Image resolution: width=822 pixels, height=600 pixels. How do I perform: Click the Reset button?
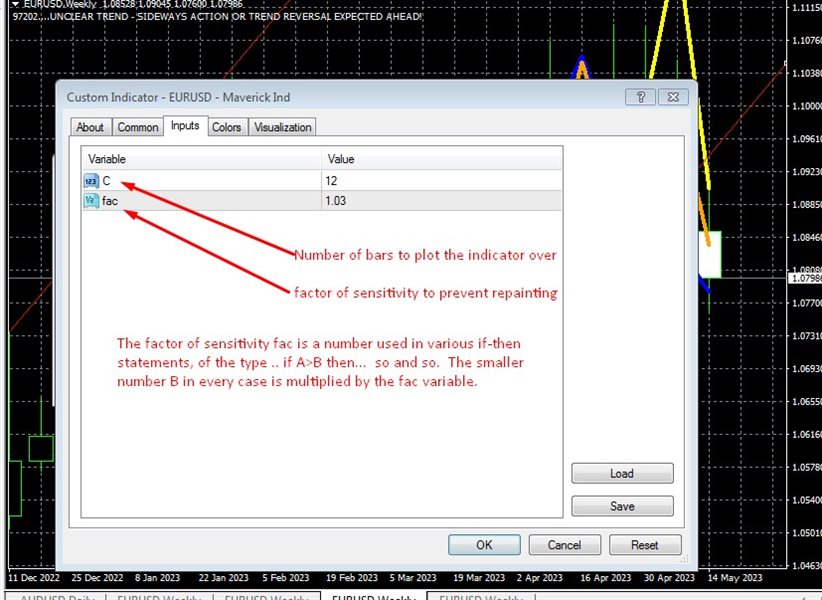coord(645,545)
